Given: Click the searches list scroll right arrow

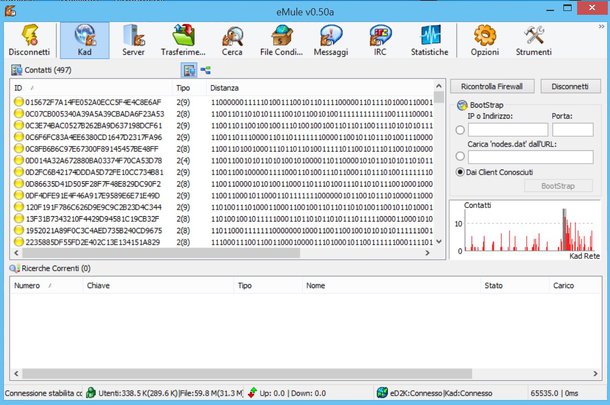Looking at the screenshot, I should pos(595,373).
